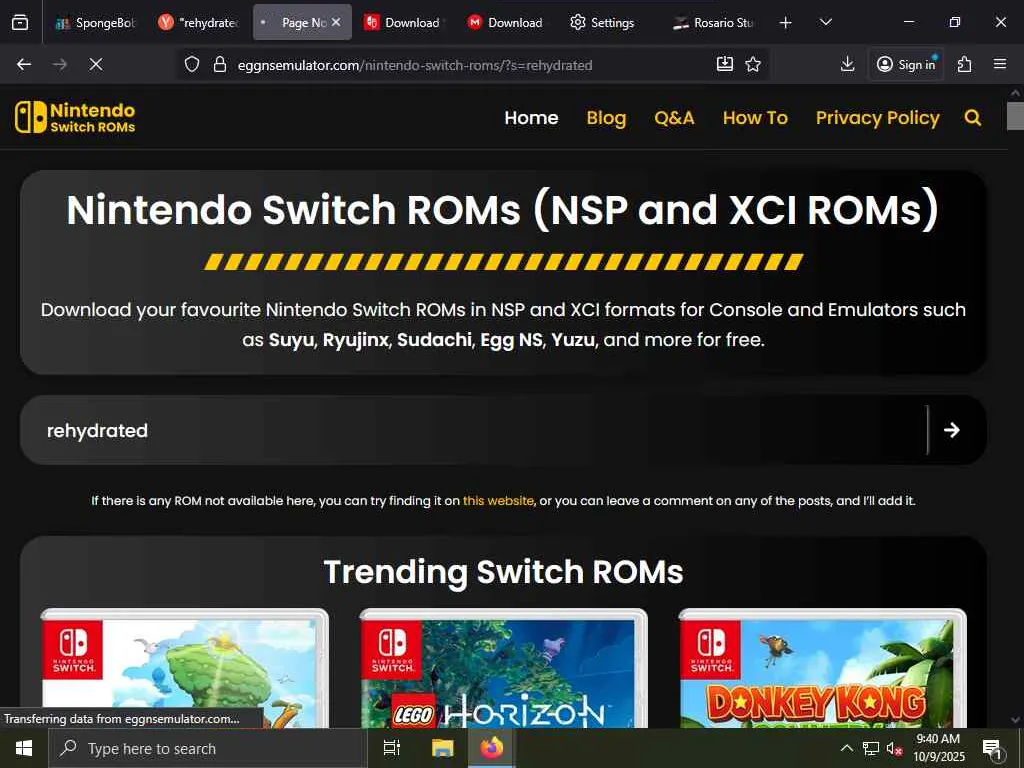Click the Nintendo Switch ROMs logo
The width and height of the screenshot is (1024, 768).
75,118
